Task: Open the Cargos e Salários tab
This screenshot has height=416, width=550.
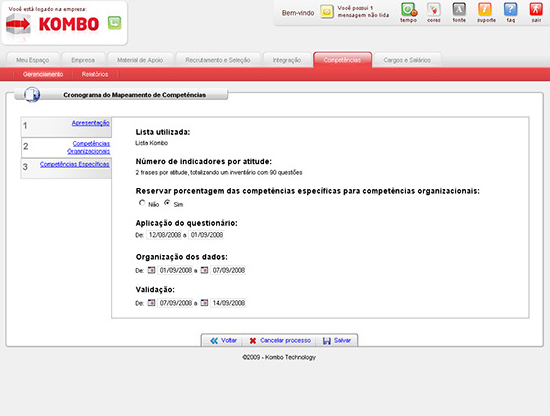Action: (x=407, y=60)
